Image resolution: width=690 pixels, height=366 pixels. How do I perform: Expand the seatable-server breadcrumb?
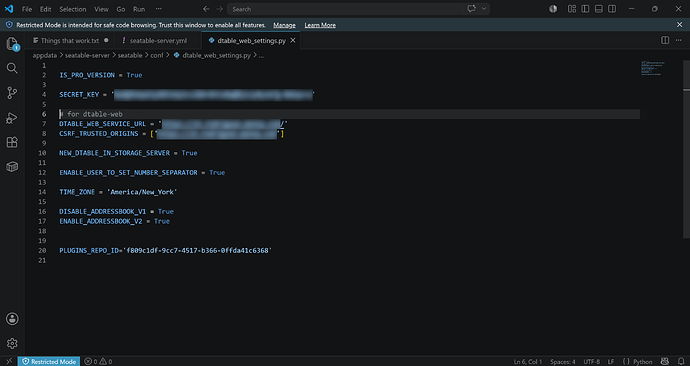click(x=87, y=55)
